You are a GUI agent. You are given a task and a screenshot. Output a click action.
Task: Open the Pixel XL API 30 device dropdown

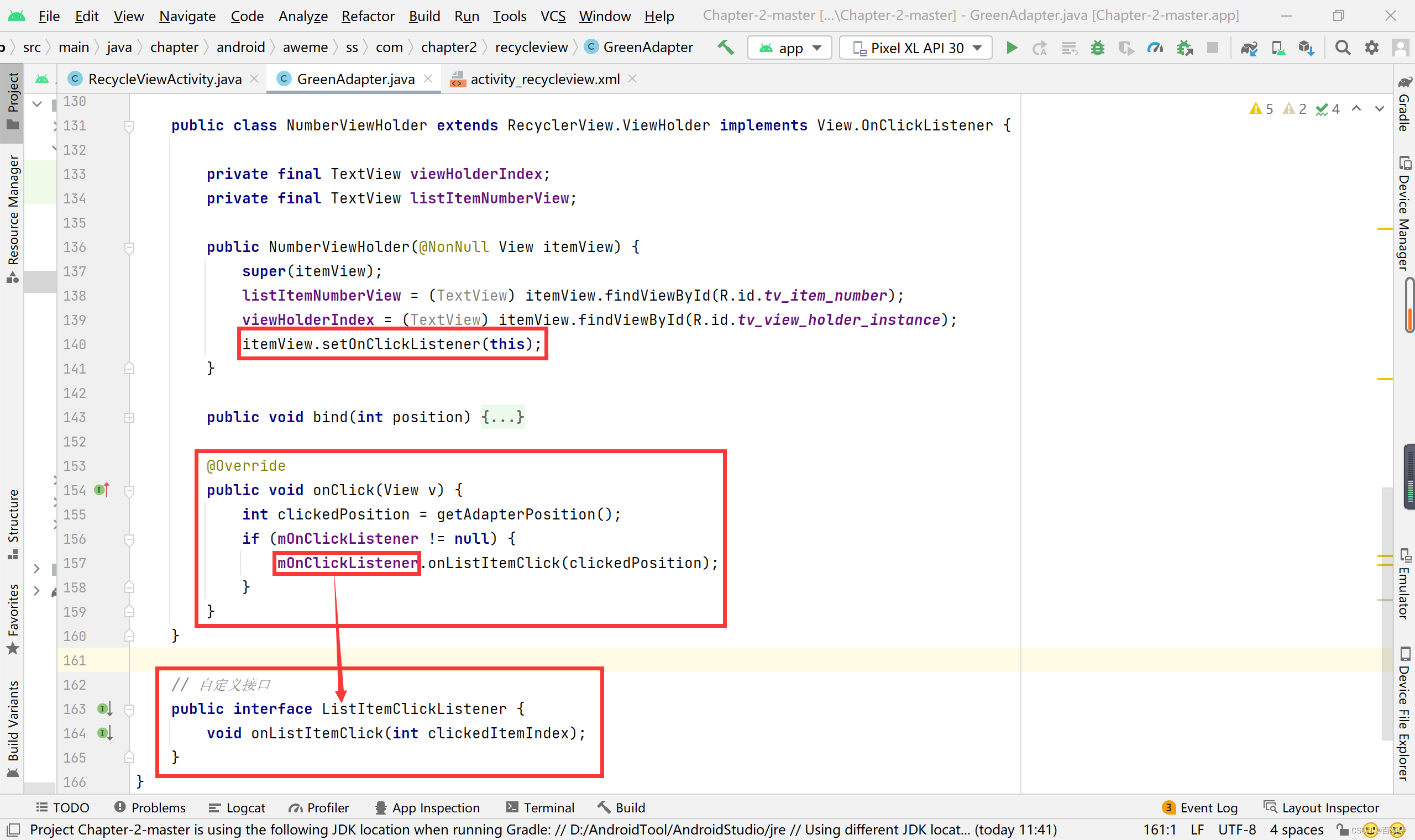(x=915, y=48)
